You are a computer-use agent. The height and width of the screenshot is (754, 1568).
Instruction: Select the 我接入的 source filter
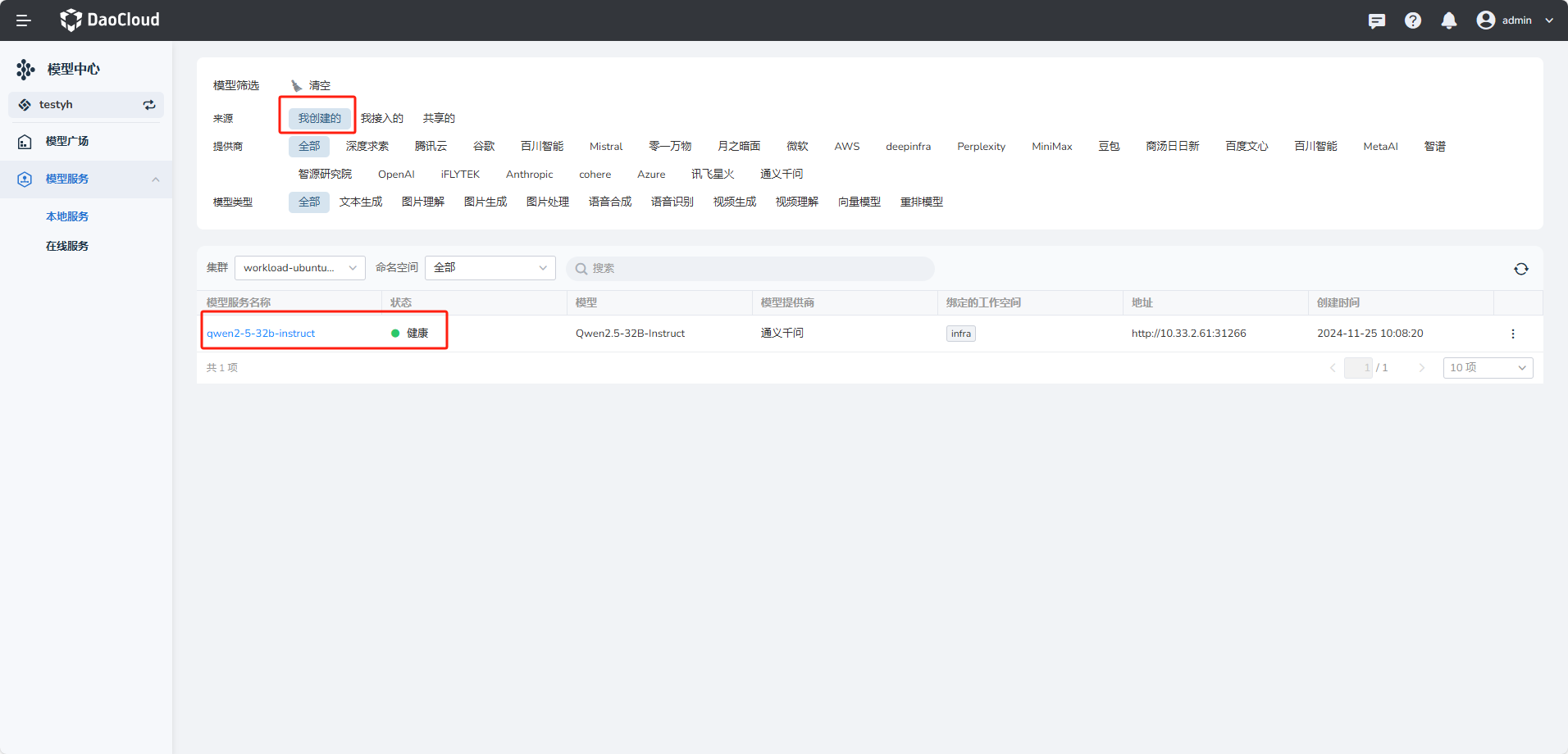(x=382, y=119)
